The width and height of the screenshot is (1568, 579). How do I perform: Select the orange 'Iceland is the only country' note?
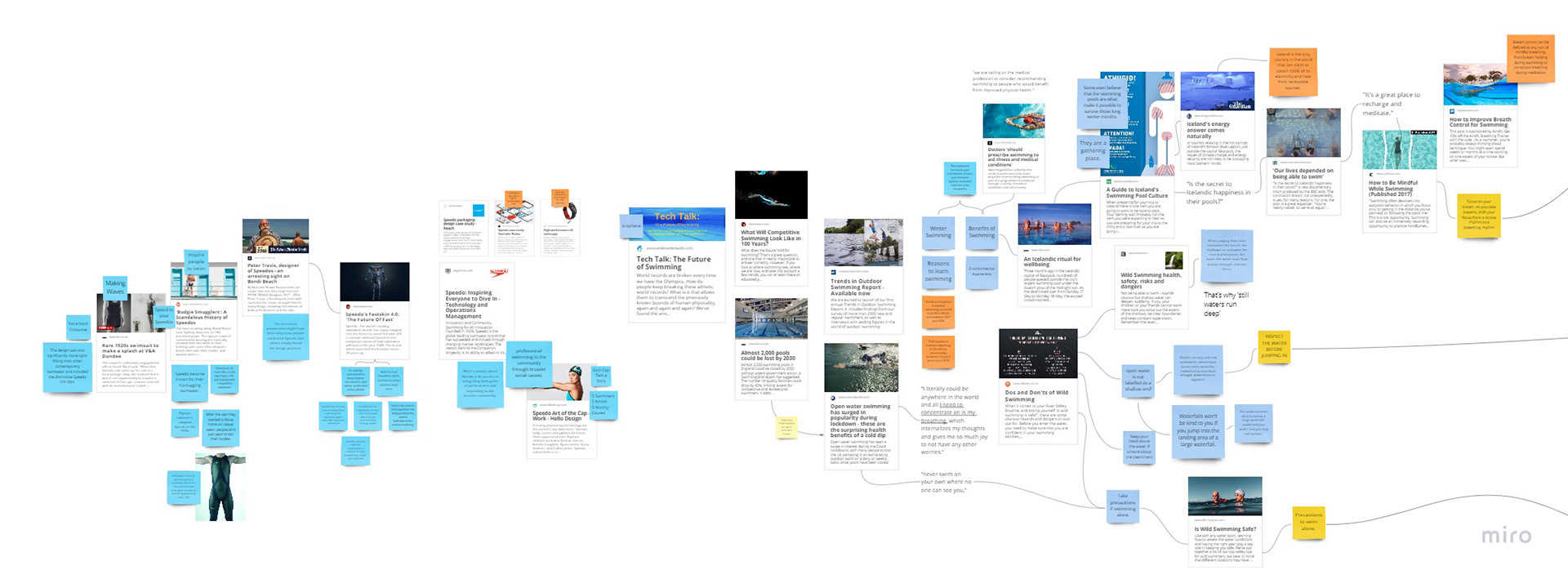pos(1293,71)
